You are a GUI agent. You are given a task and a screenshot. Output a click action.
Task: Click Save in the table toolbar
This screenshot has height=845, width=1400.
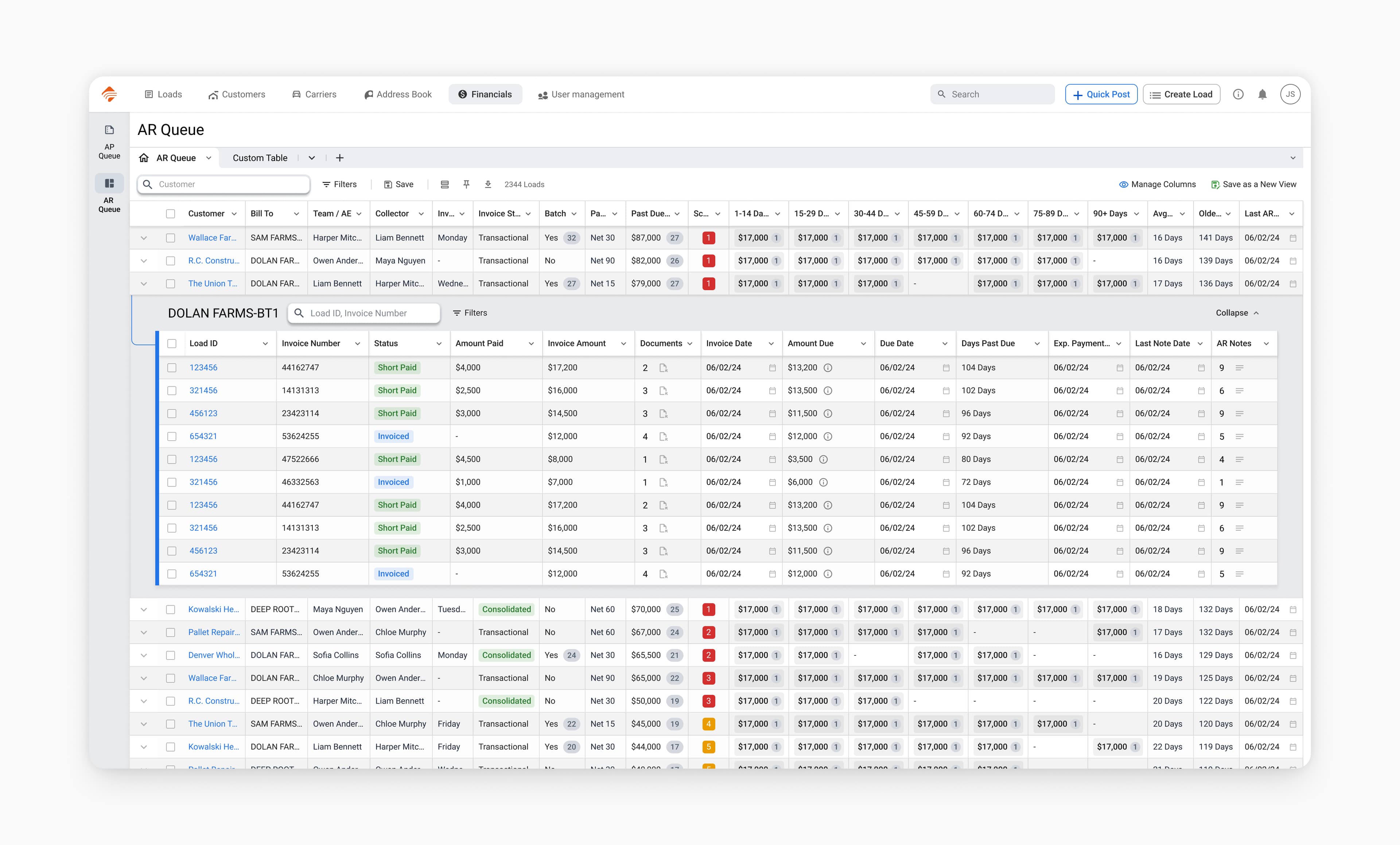[x=399, y=185]
